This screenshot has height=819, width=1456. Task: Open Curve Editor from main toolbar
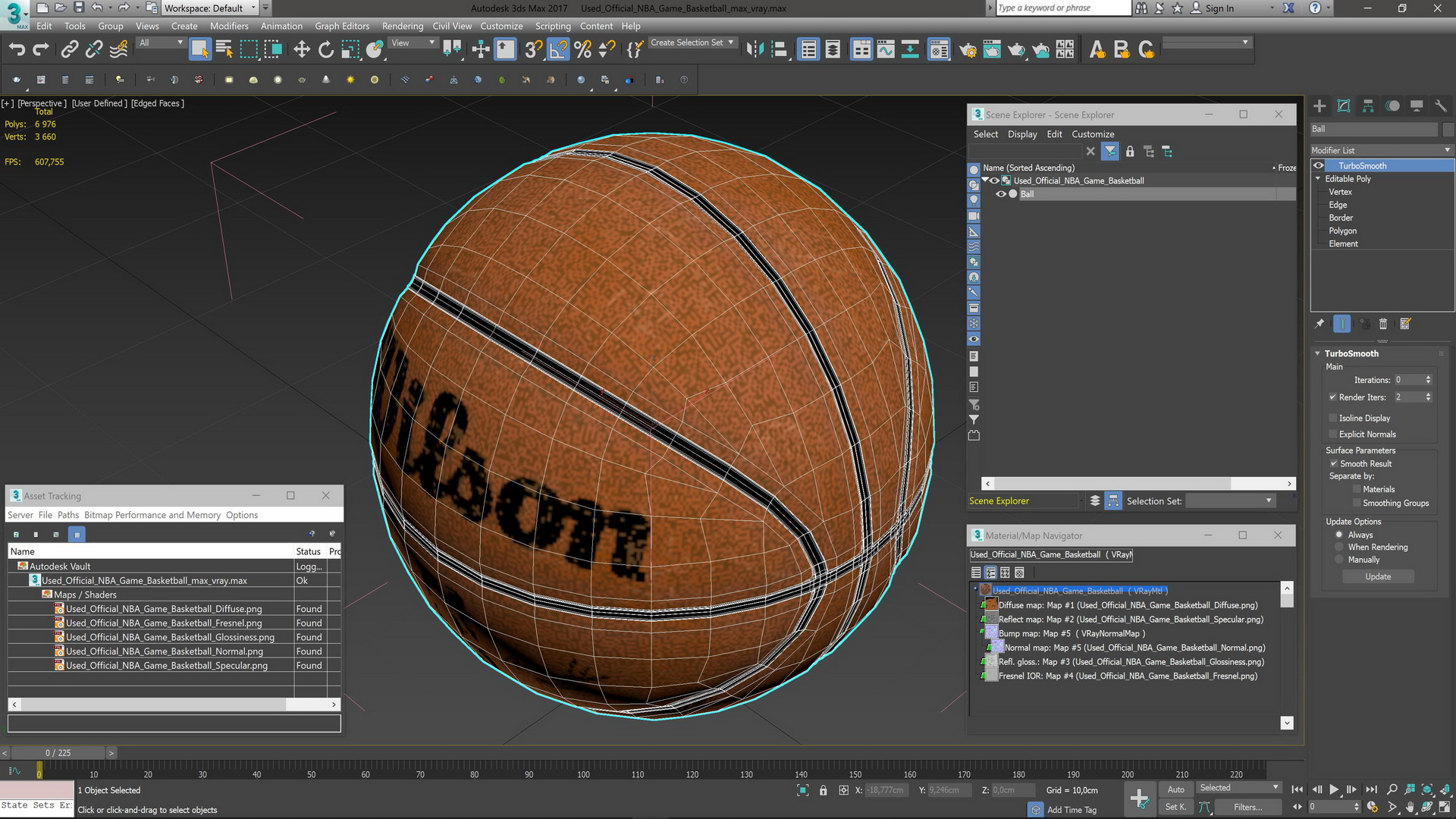click(886, 50)
